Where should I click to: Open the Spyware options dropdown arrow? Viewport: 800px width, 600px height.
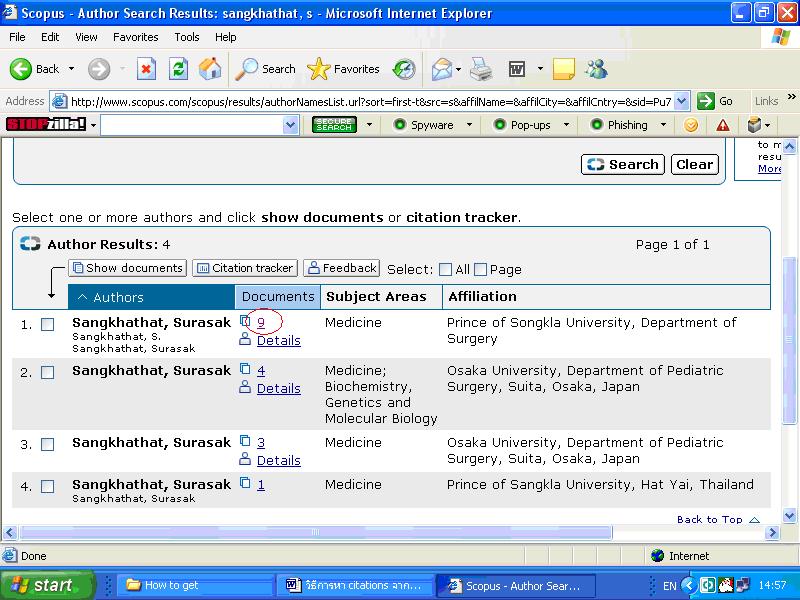pyautogui.click(x=469, y=125)
